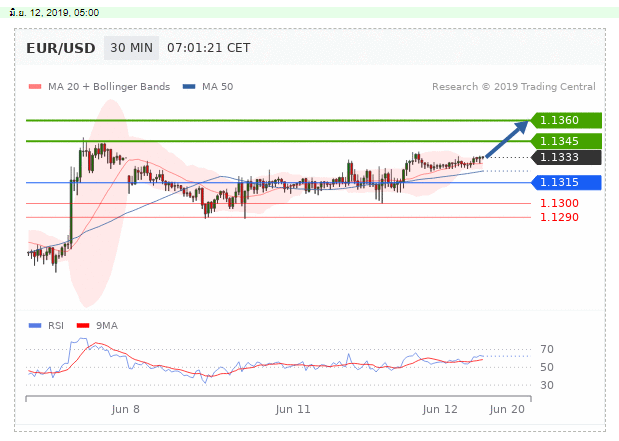Click the 1.1300 red support value
This screenshot has width=619, height=441.
(x=559, y=203)
